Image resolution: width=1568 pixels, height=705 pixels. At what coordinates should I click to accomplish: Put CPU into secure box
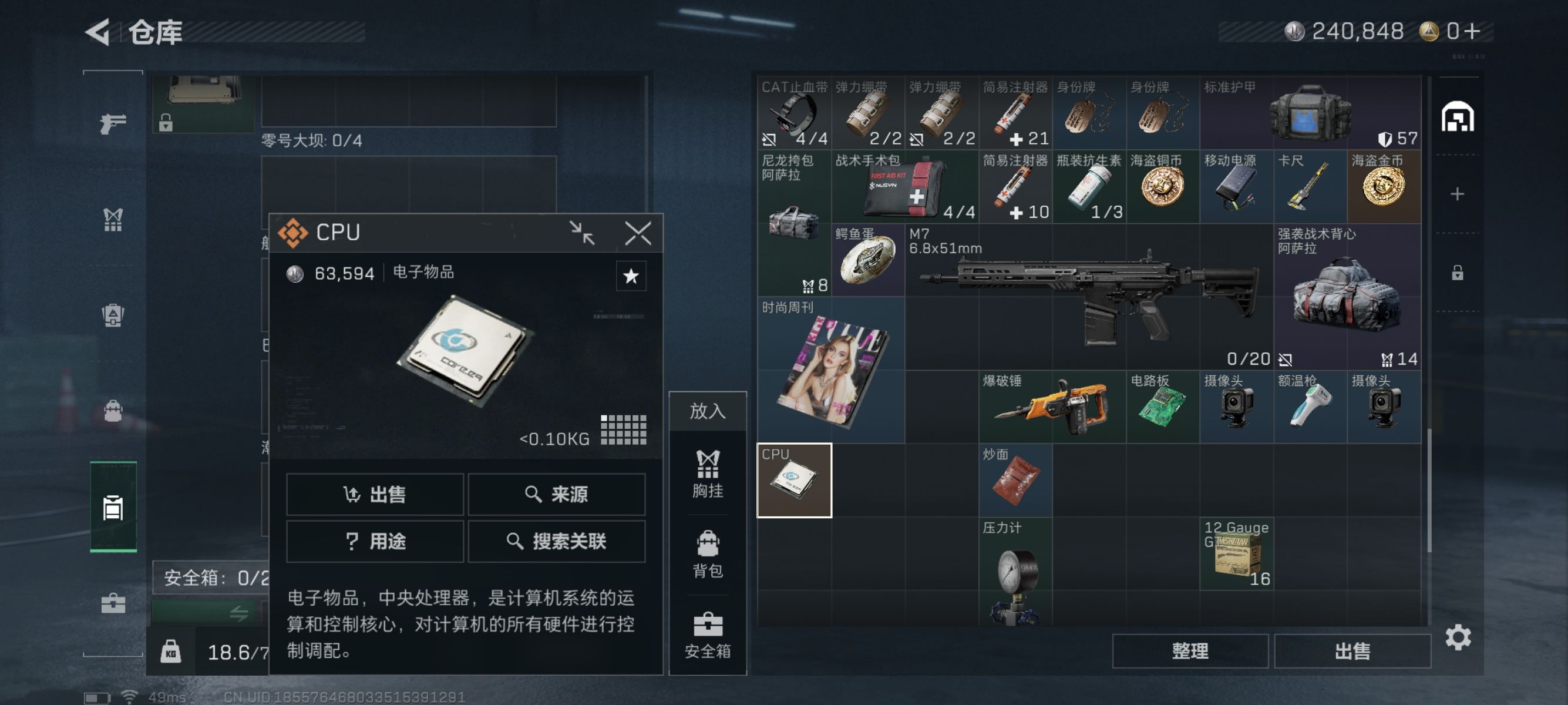[707, 635]
